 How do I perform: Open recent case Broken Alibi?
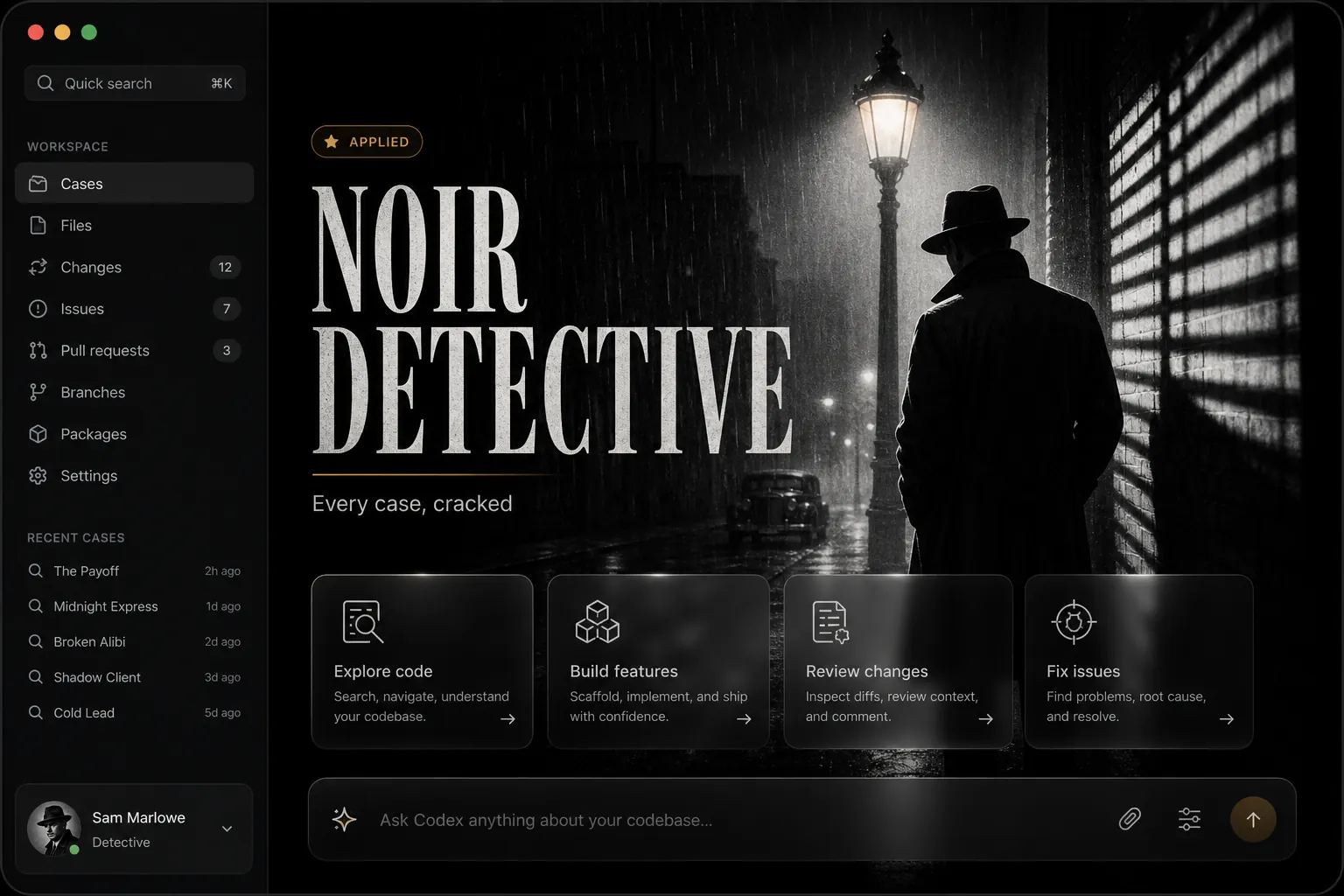point(135,642)
